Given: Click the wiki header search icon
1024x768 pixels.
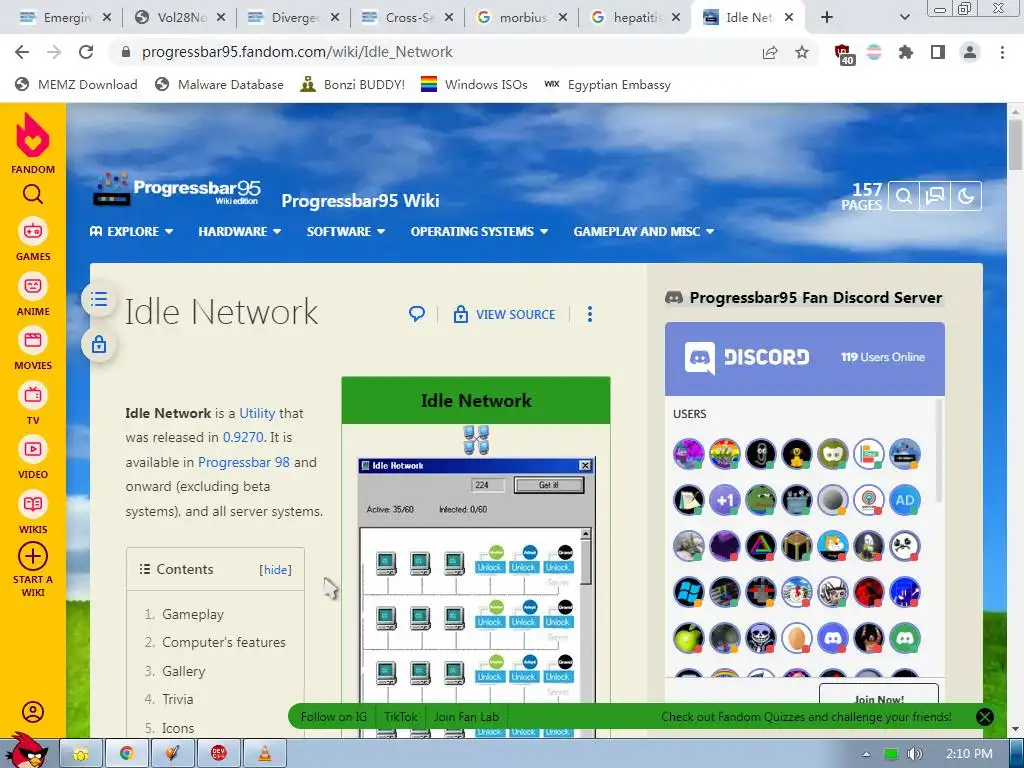Looking at the screenshot, I should pyautogui.click(x=904, y=196).
